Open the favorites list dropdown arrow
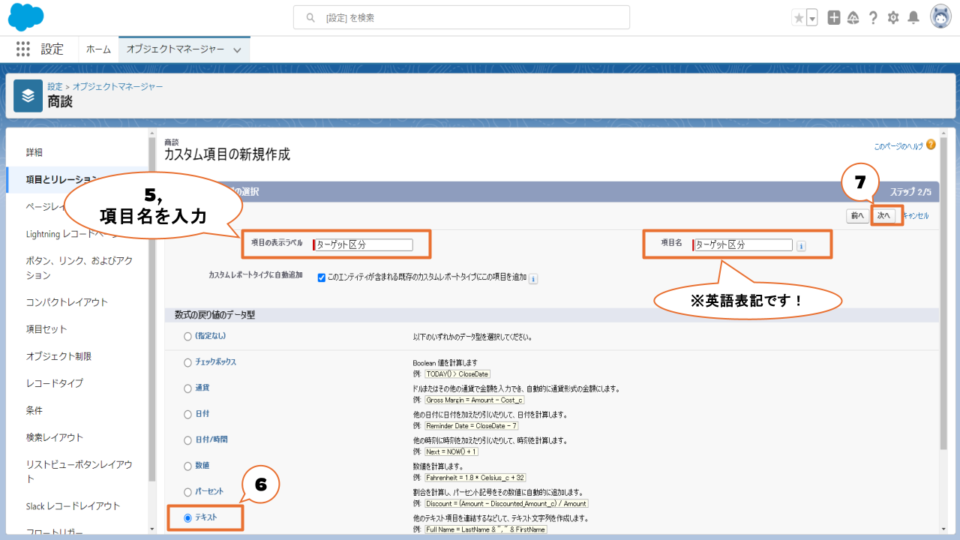This screenshot has height=540, width=960. [x=812, y=18]
